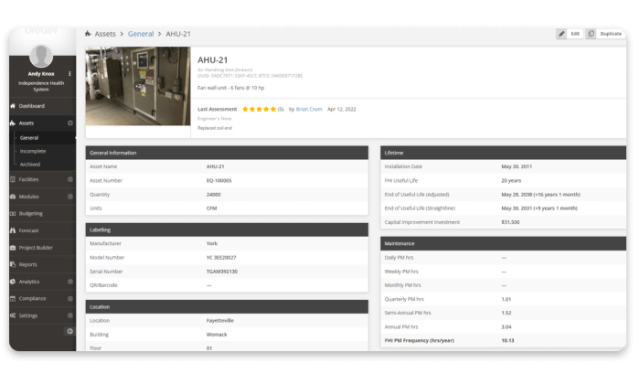640x384 pixels.
Task: Click the Lifetime section header
Action: click(x=503, y=153)
